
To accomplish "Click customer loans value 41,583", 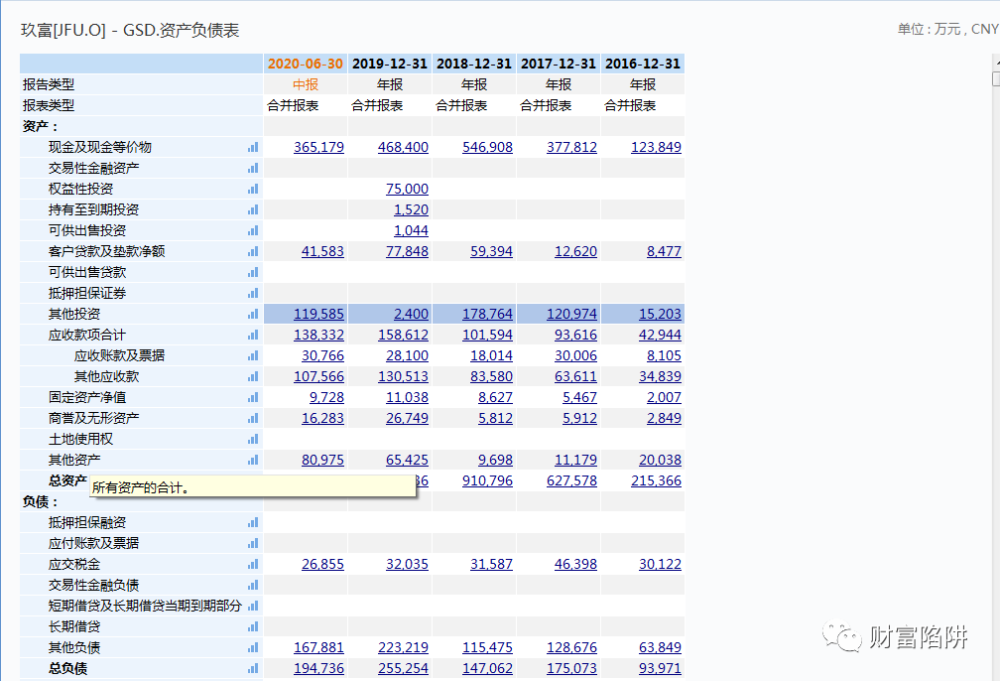I will pyautogui.click(x=323, y=252).
